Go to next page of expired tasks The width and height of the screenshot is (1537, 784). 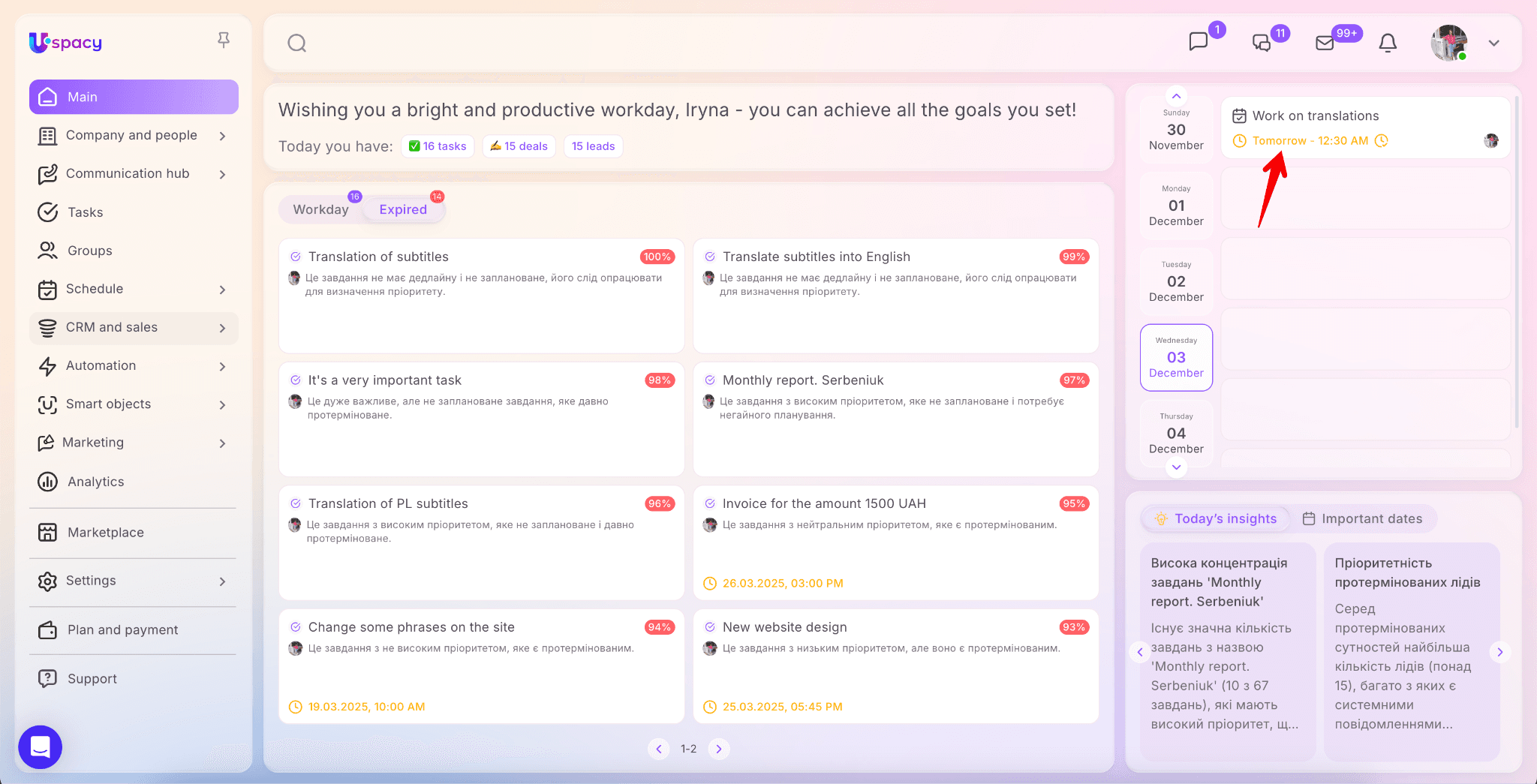click(719, 749)
